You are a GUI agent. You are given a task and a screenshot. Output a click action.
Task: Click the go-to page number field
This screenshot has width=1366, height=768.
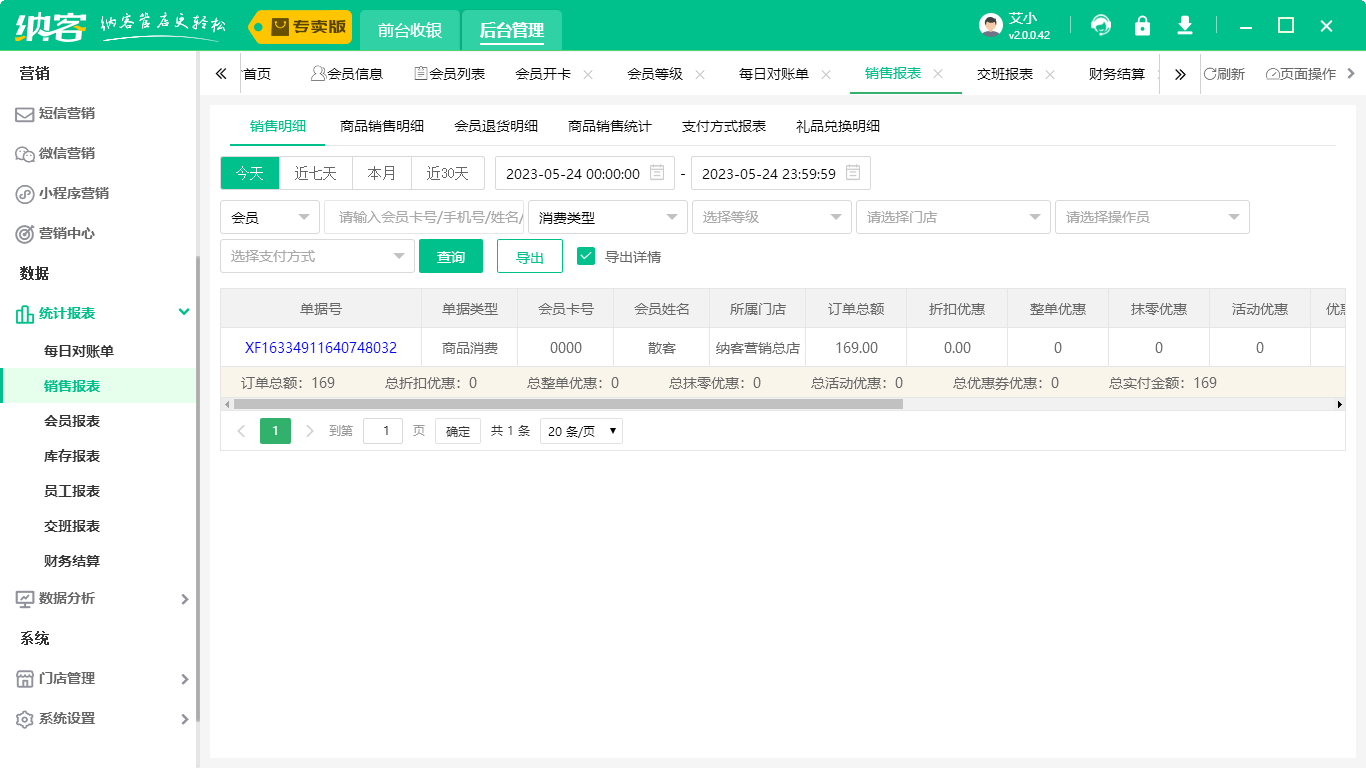point(383,431)
